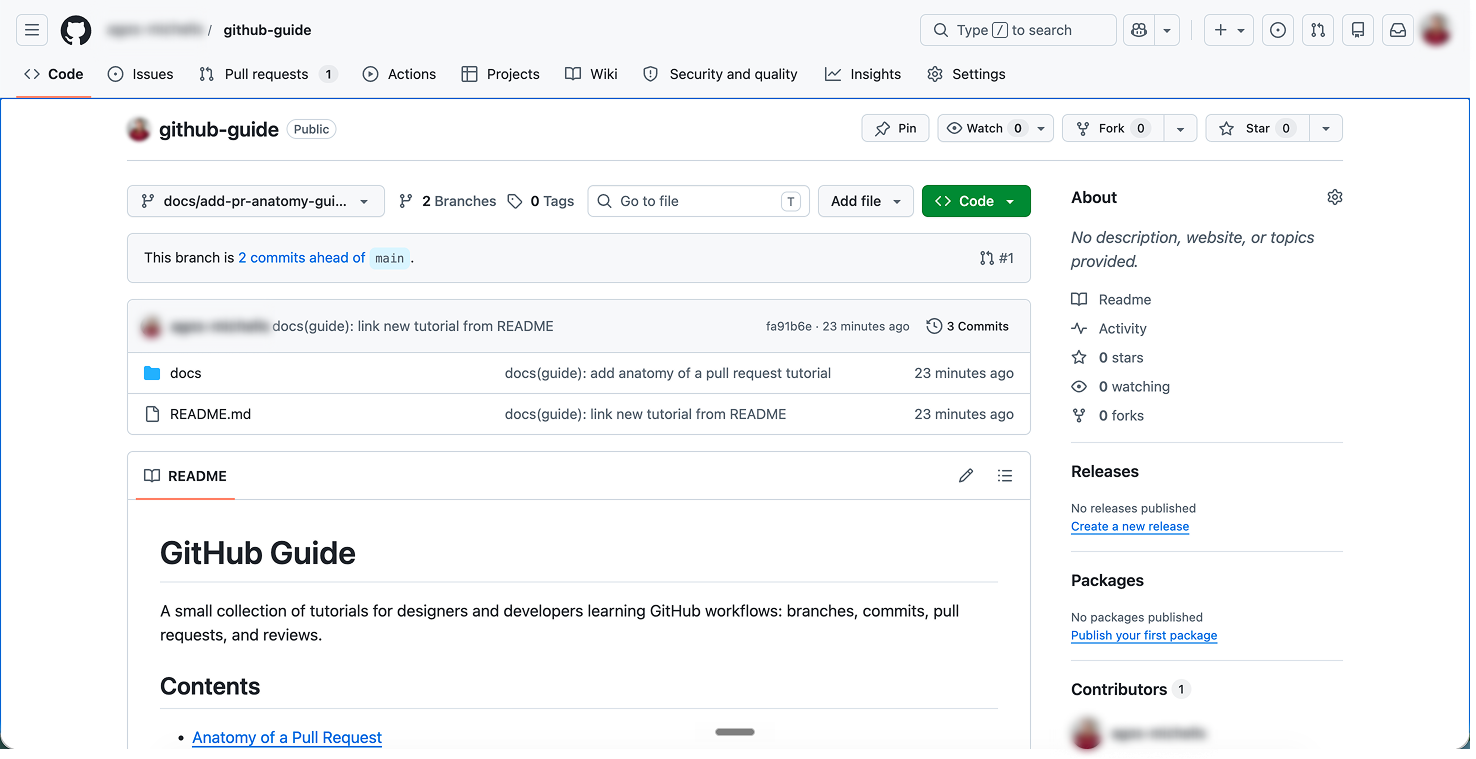1476x759 pixels.
Task: Click the Go to file field
Action: pyautogui.click(x=698, y=201)
